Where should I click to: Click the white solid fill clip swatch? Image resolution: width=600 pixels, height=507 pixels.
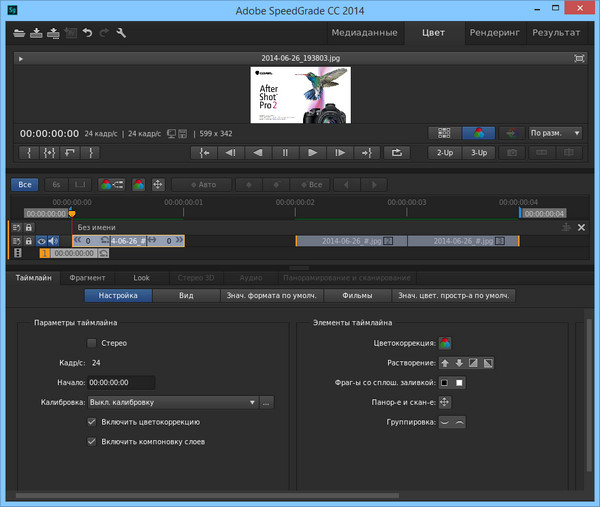point(460,382)
